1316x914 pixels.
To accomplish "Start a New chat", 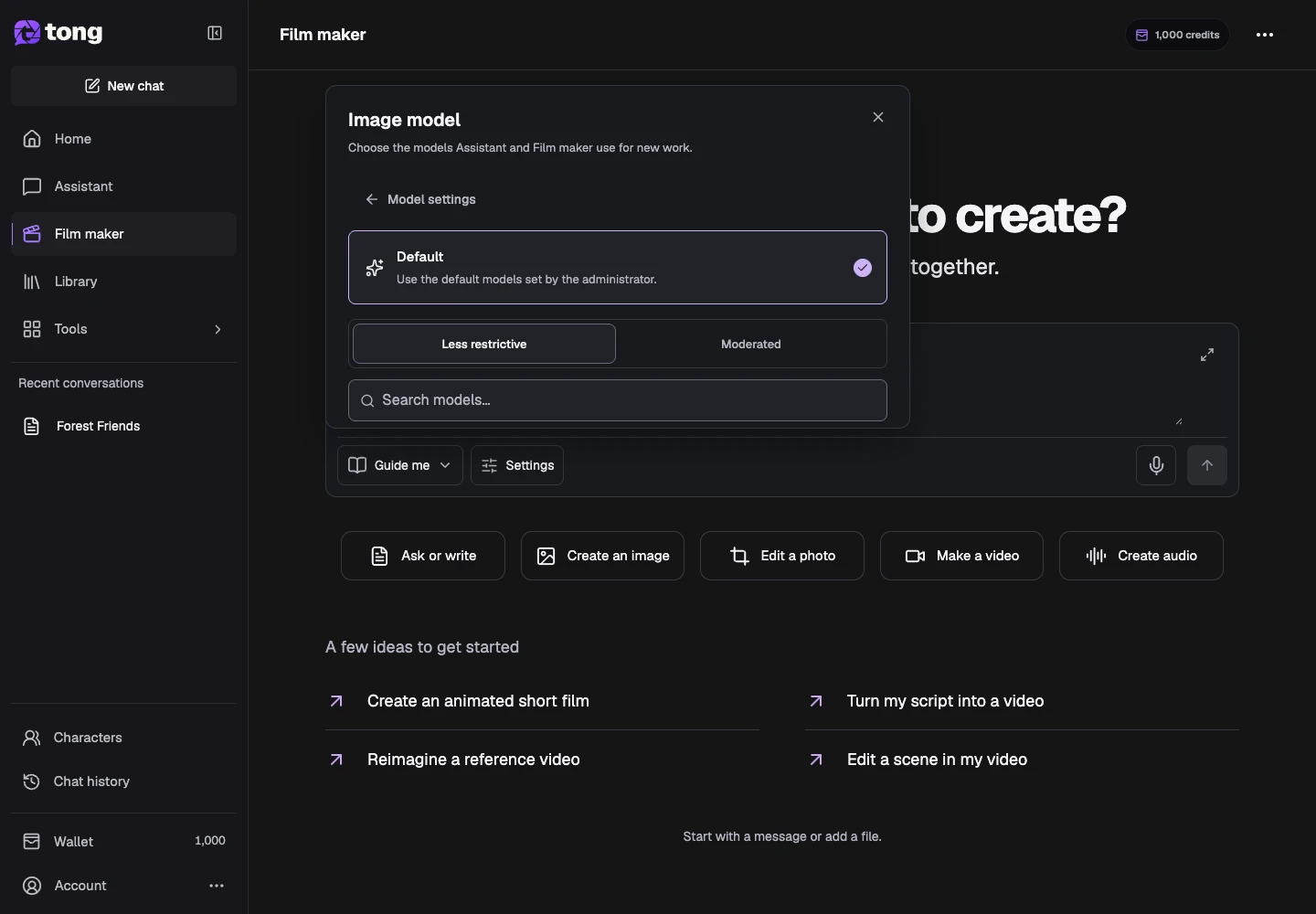I will [124, 86].
